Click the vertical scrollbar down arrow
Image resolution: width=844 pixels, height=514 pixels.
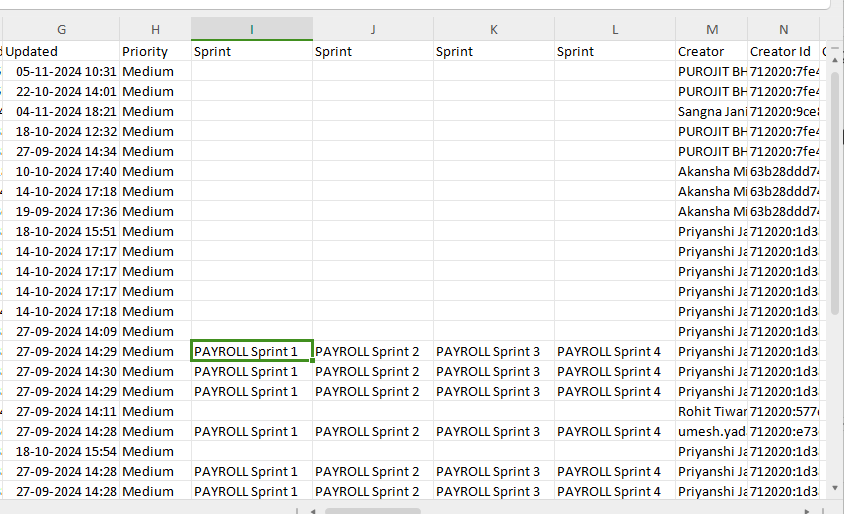click(x=835, y=488)
